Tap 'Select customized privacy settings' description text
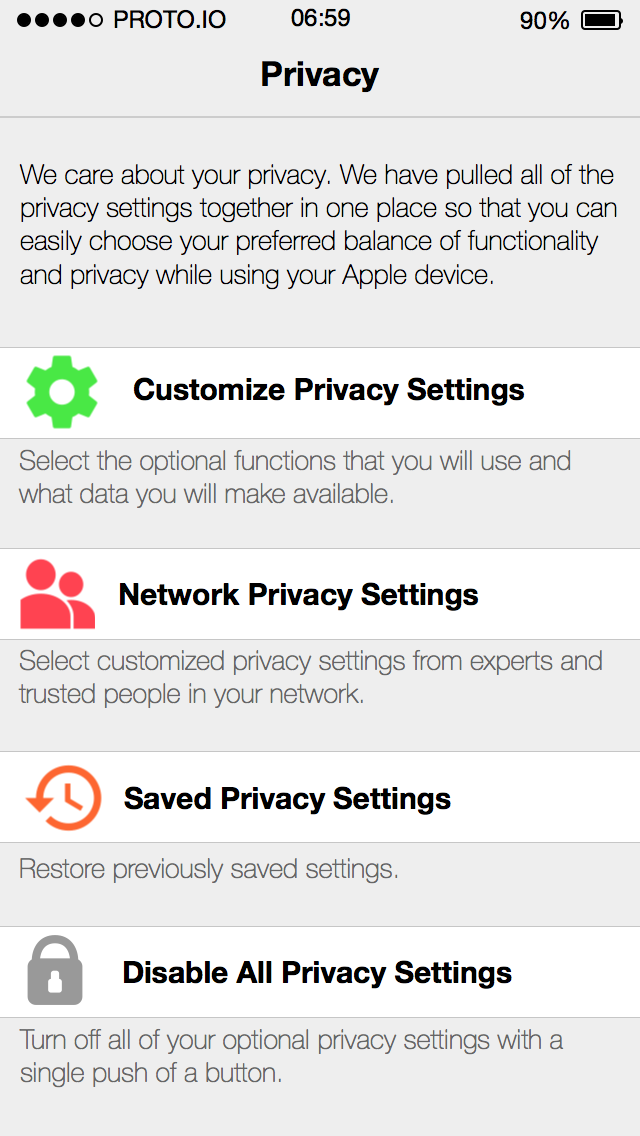Screen dimensions: 640x1136 tap(310, 677)
